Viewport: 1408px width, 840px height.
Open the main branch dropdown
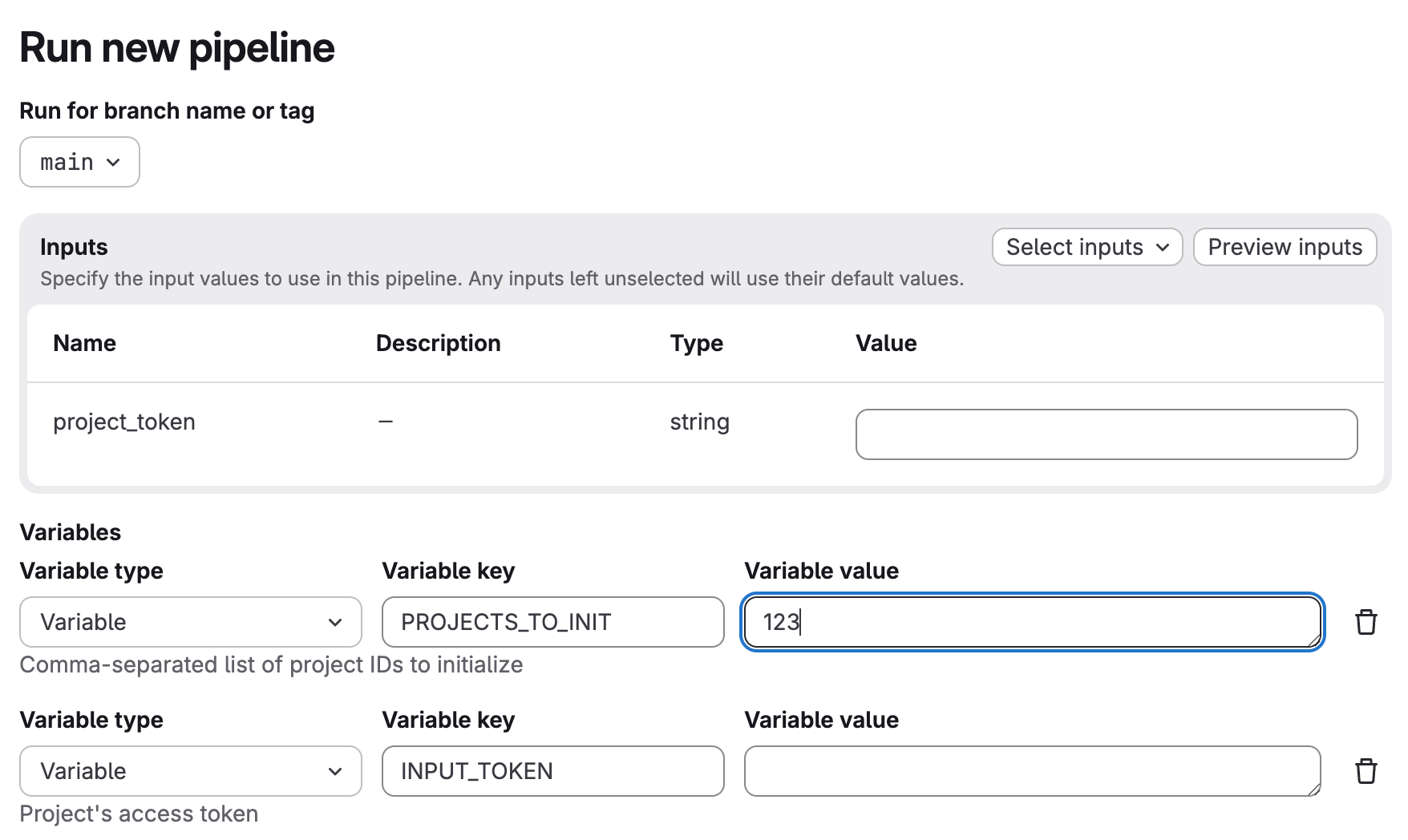[79, 162]
